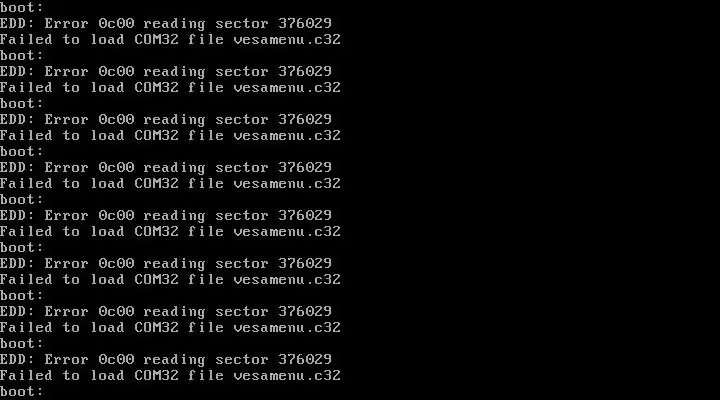The width and height of the screenshot is (720, 400).
Task: Click the word COM32 in the first failure line
Action: point(157,39)
